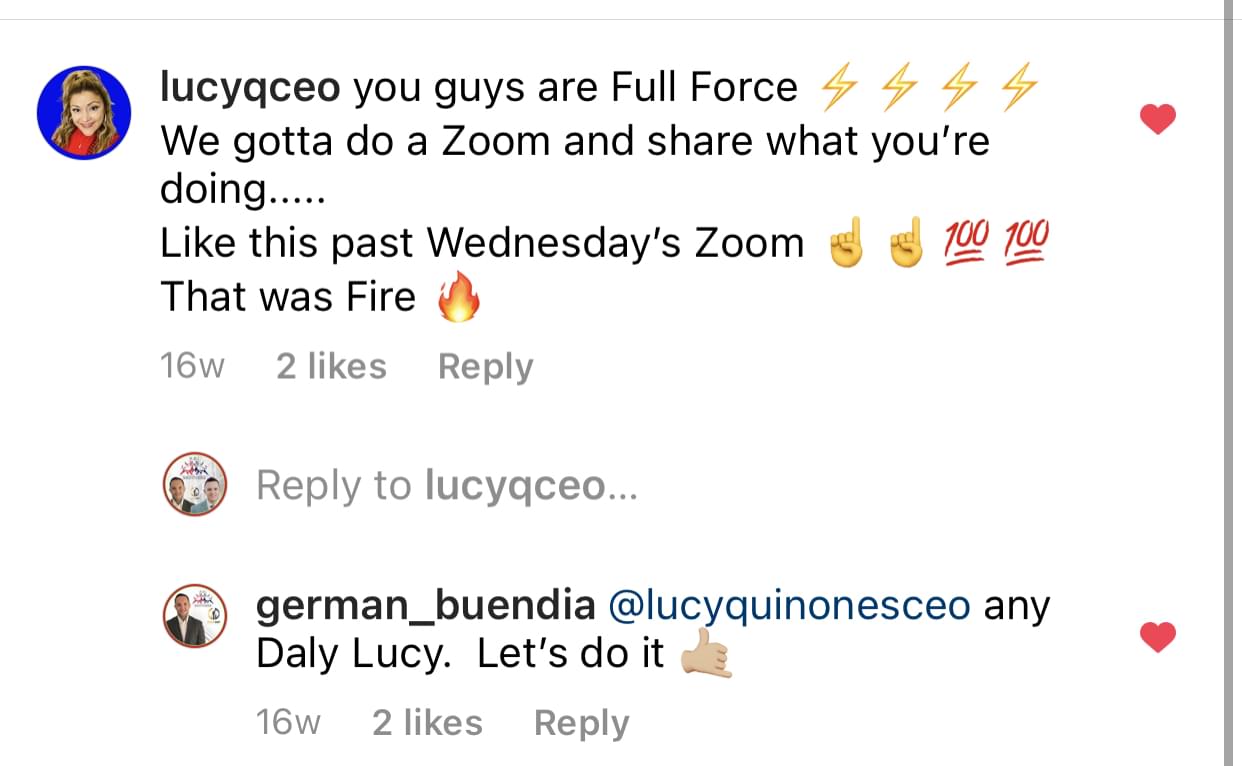Reply to german_buendia's comment

[581, 723]
